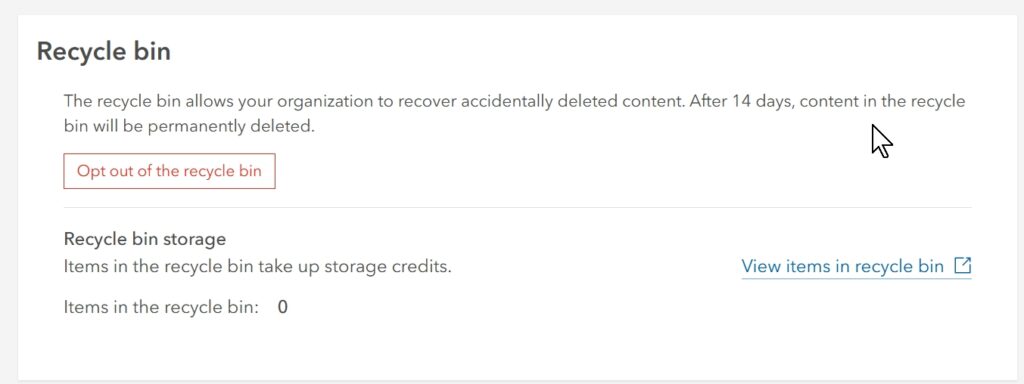Click the 'bin will be permanently deleted.' line
Viewport: 1024px width, 384px height.
(x=189, y=127)
